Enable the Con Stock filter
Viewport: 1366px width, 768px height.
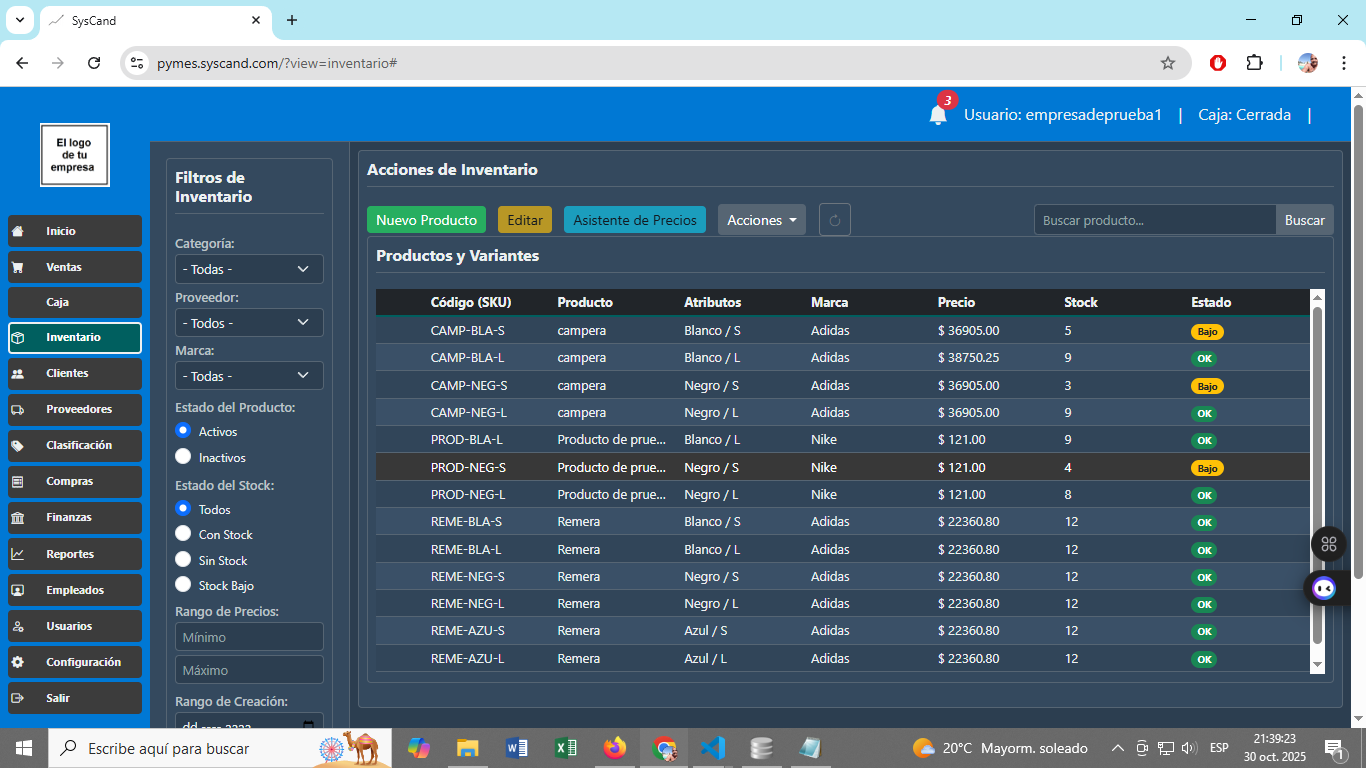click(182, 534)
